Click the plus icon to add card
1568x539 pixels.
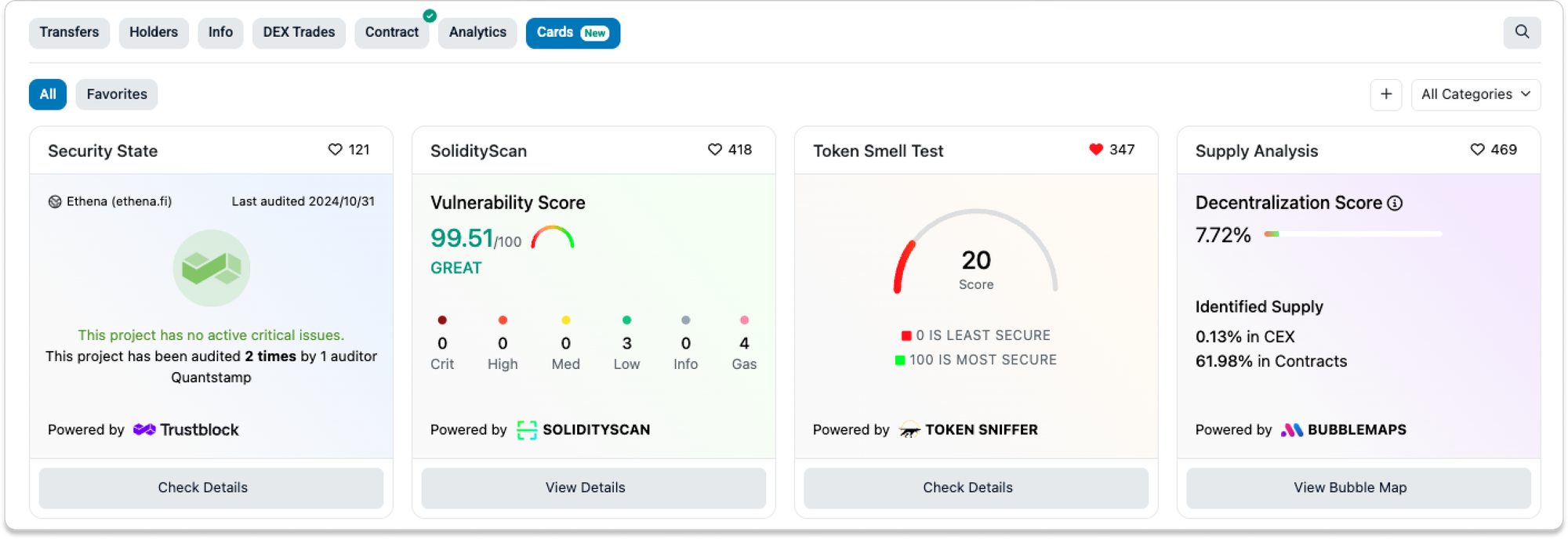(1385, 94)
